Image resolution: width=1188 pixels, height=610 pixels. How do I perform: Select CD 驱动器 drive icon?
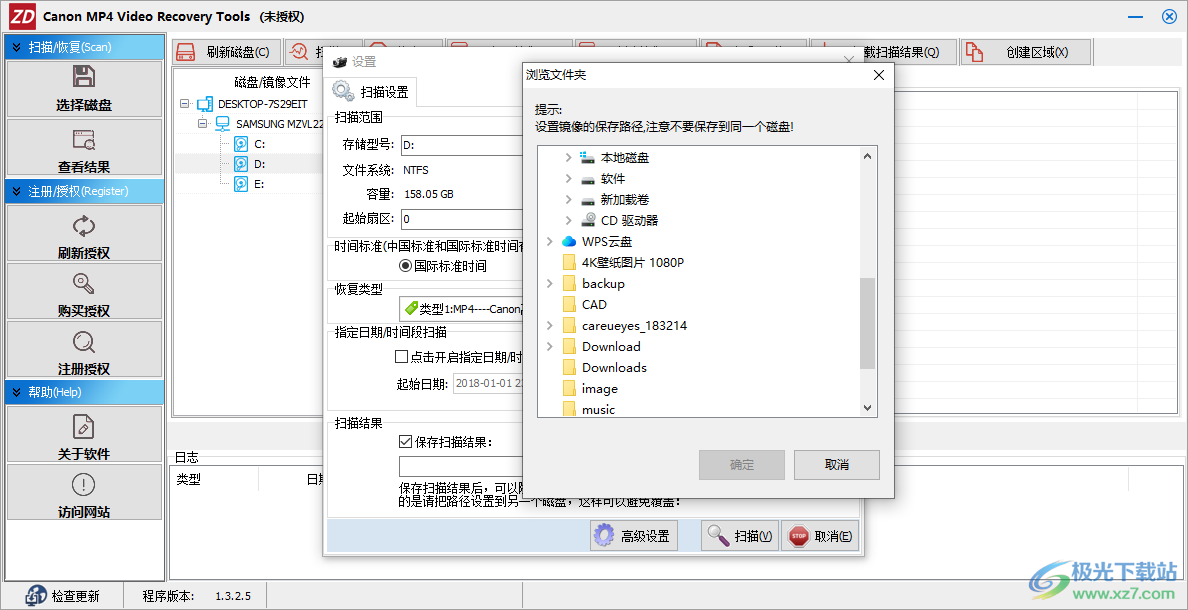pyautogui.click(x=588, y=221)
